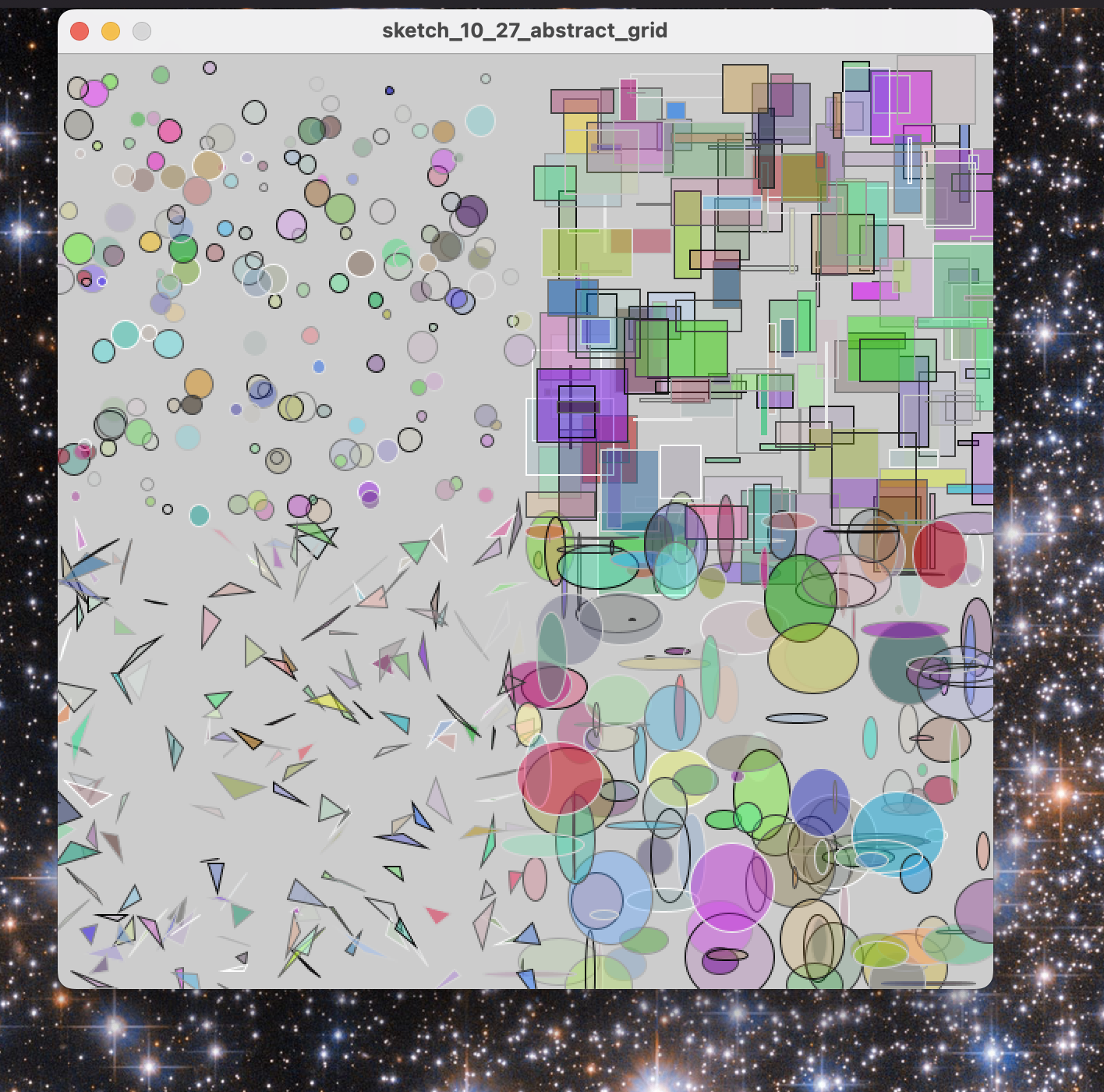Click the grayed-out zoom button in the title bar
1104x1092 pixels.
142,31
